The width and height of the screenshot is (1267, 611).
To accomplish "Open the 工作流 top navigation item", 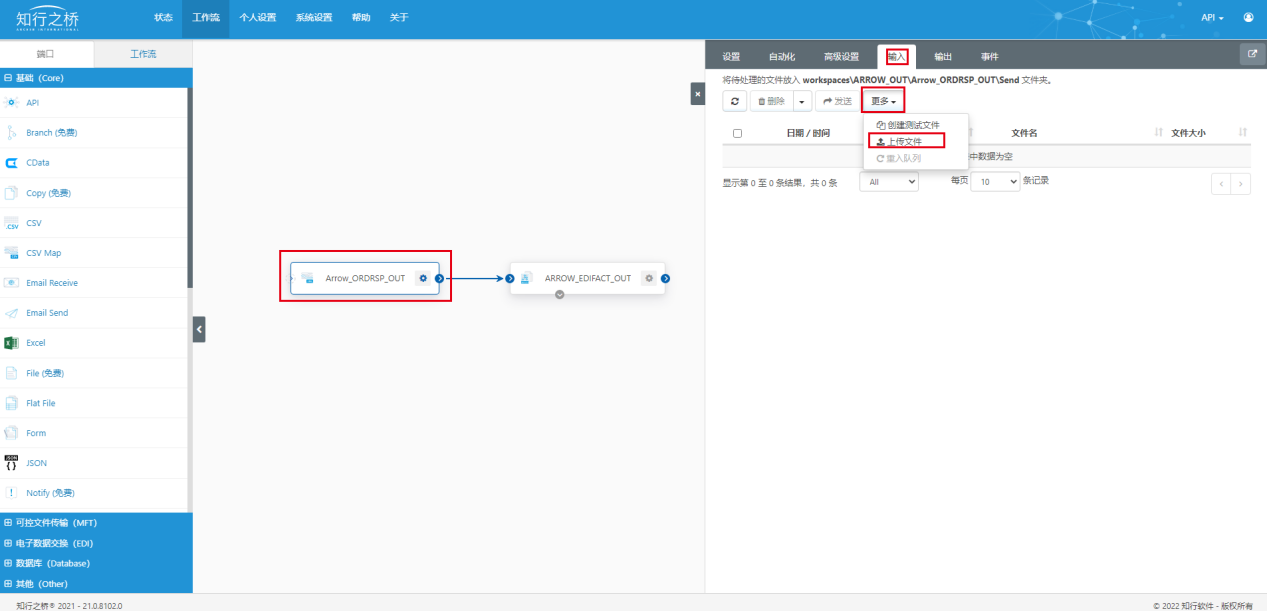I will (x=205, y=18).
